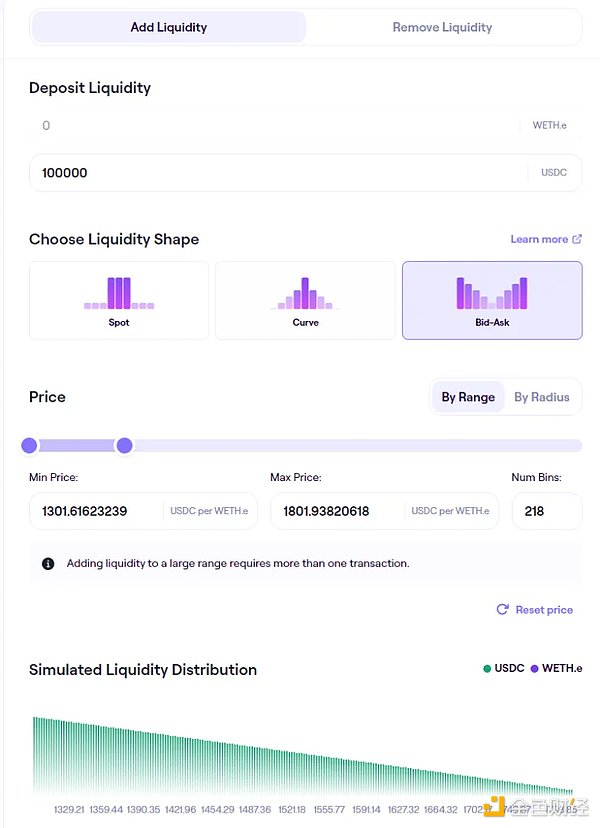Click the WETH.e deposit amount field

270,126
